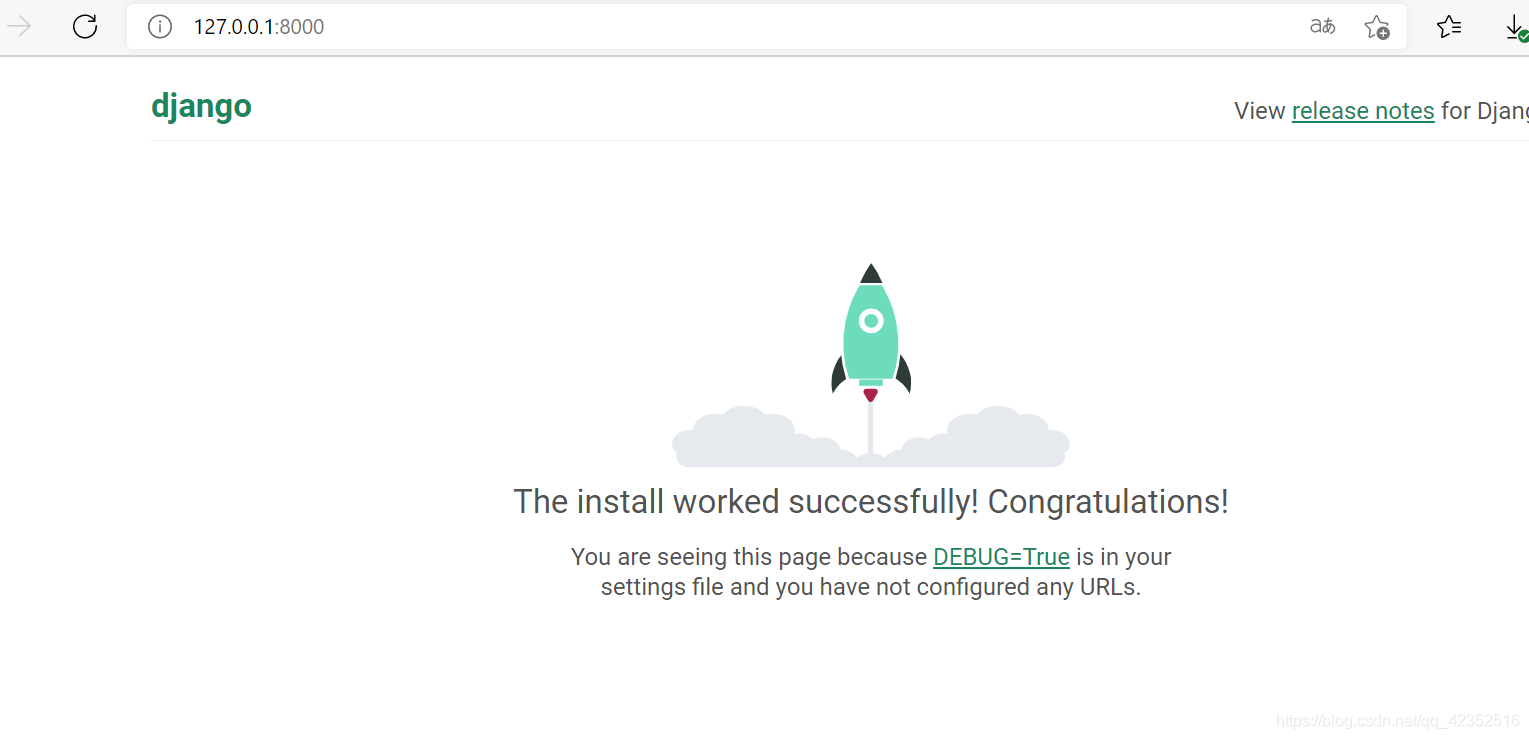Reload the page with the refresh icon

point(85,27)
